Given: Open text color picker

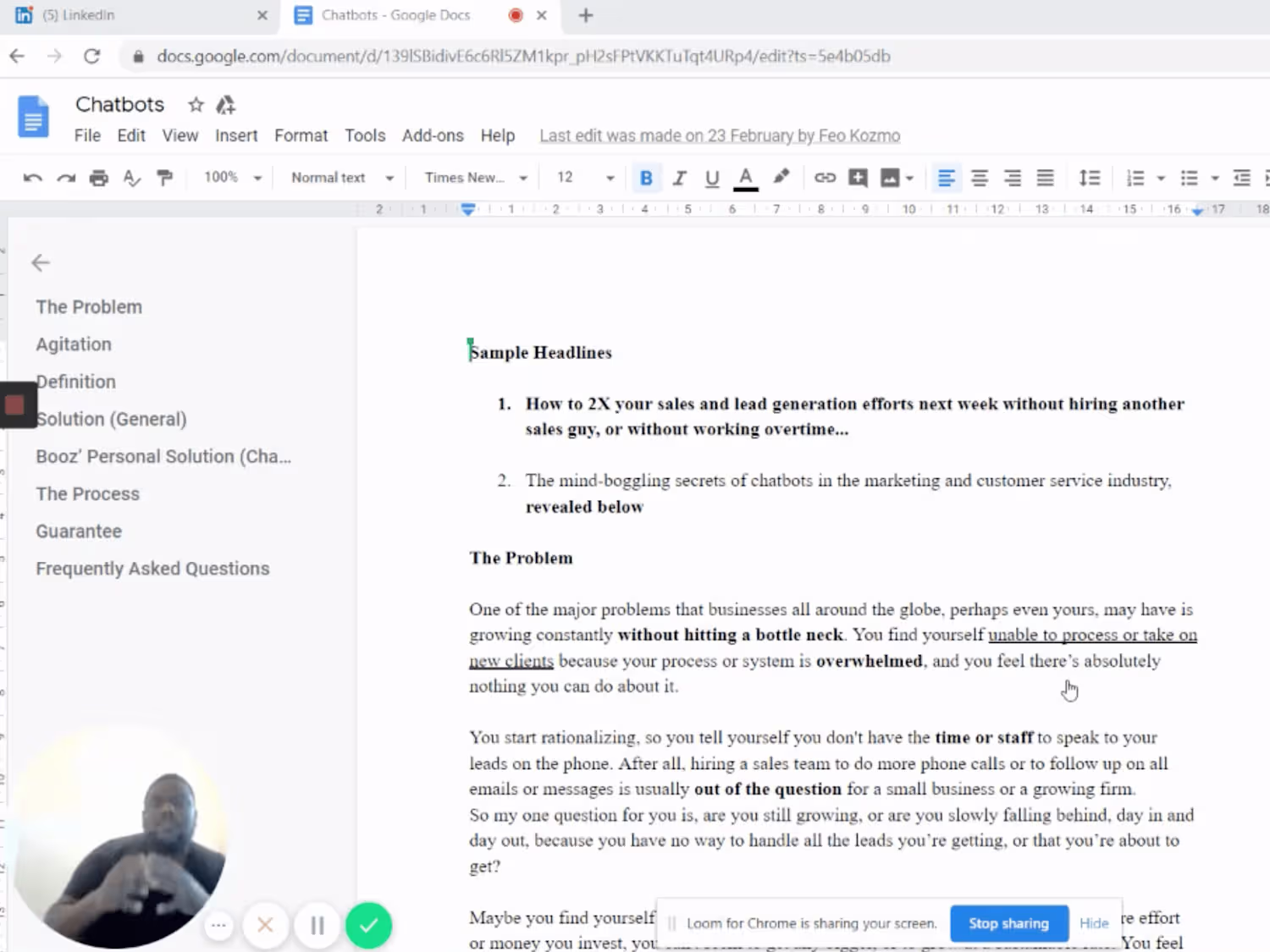Looking at the screenshot, I should tap(745, 178).
